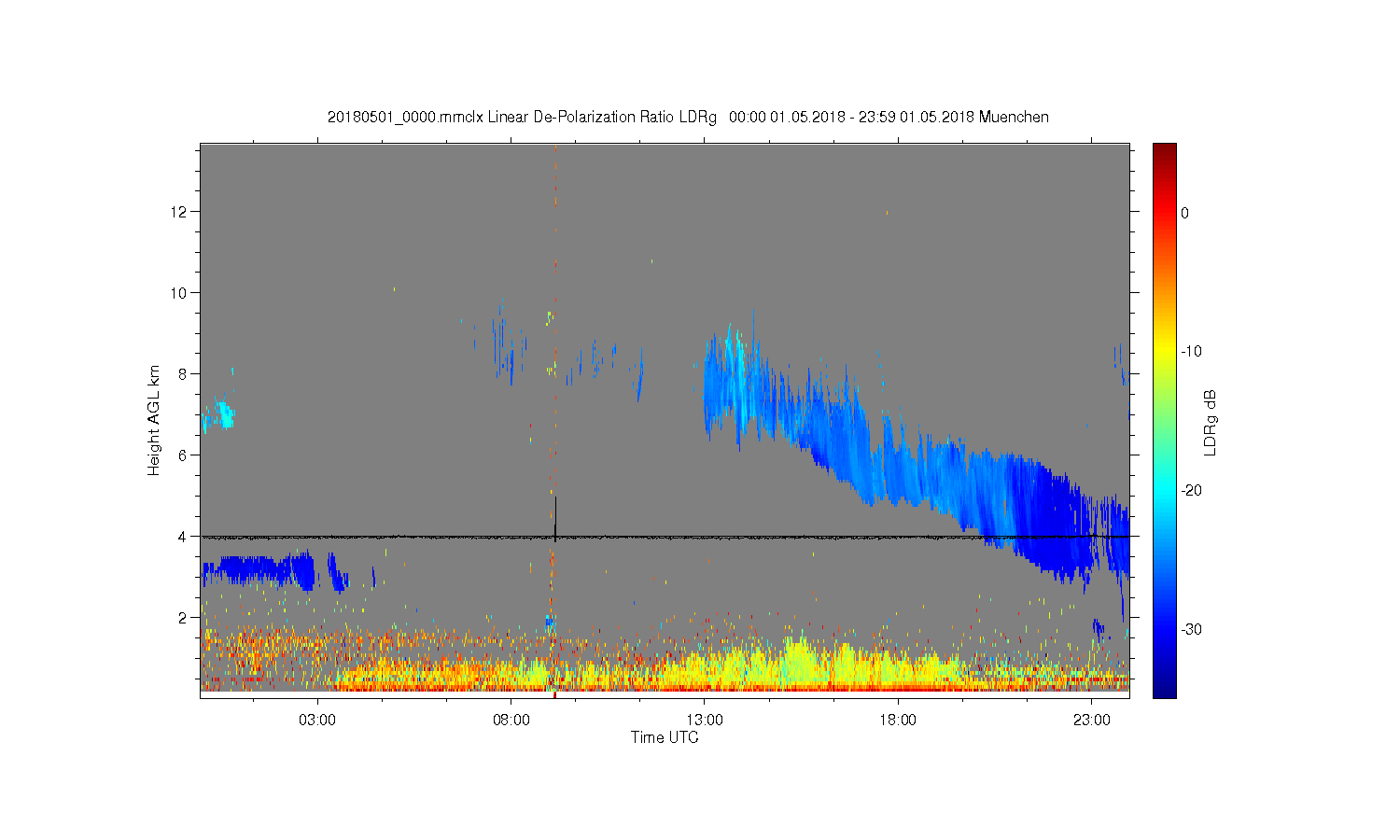The height and width of the screenshot is (840, 1400).
Task: Click the plot title text at top
Action: 688,118
